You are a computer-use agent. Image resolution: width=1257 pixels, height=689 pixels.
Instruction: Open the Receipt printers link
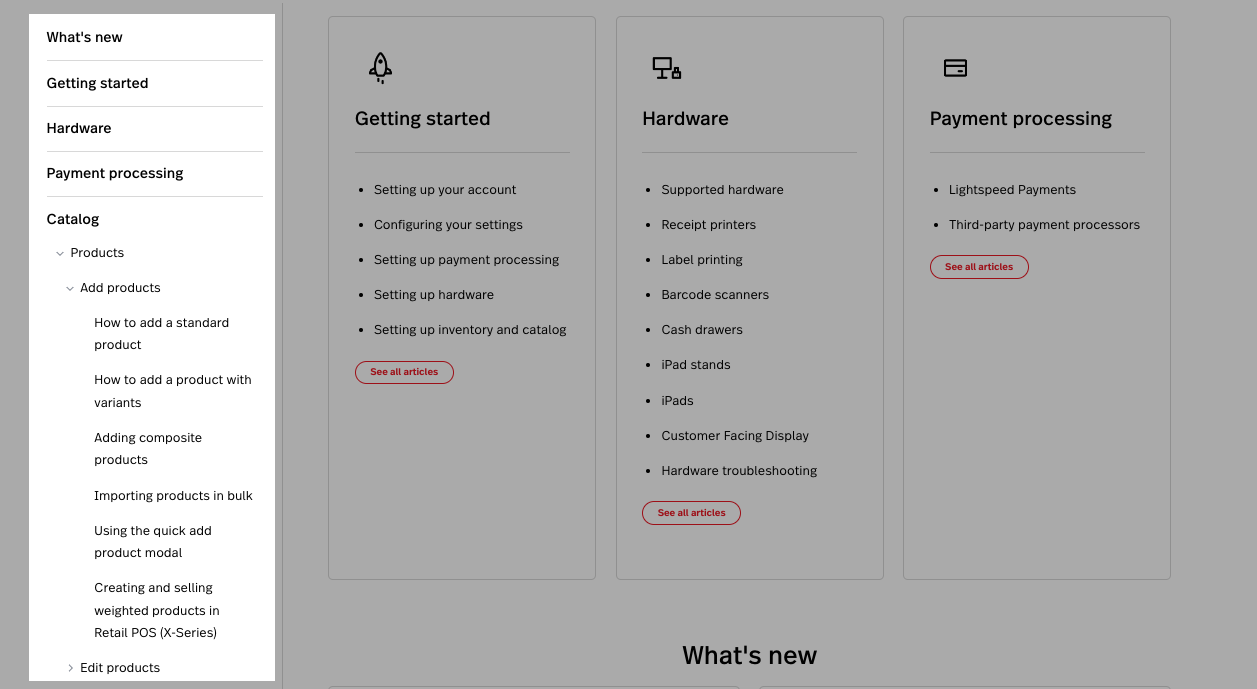pos(708,225)
